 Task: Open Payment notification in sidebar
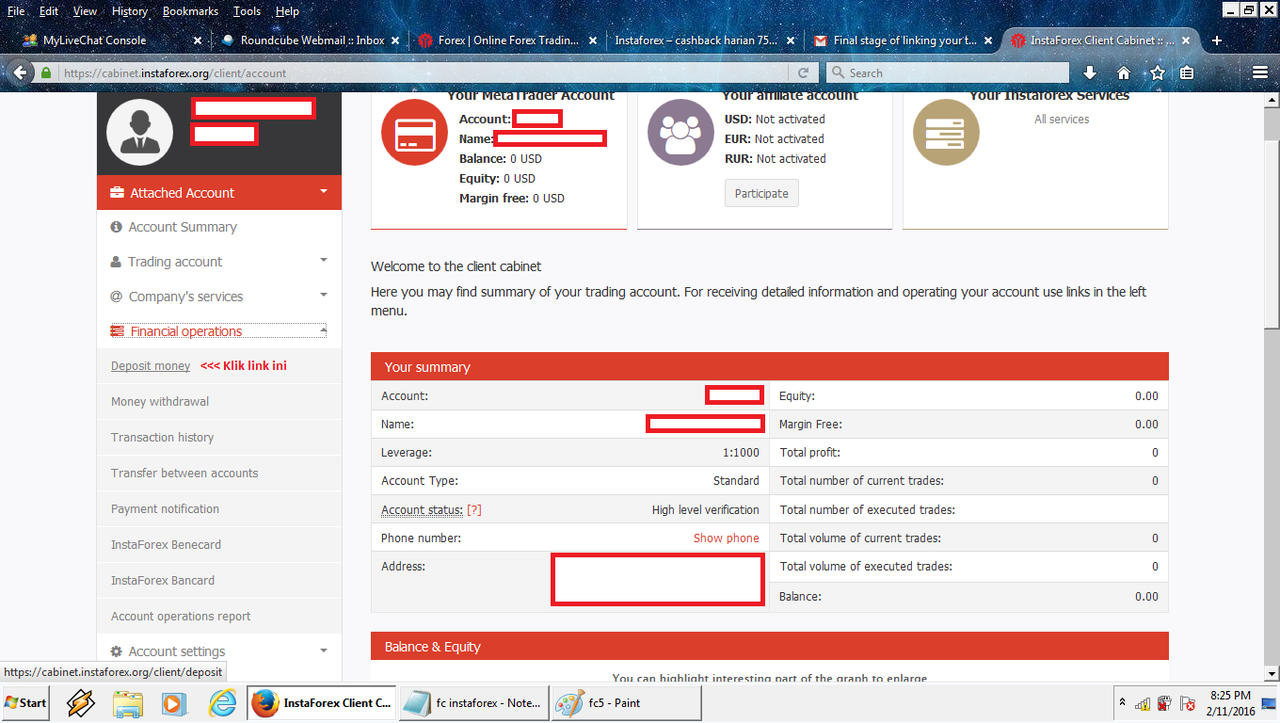(165, 509)
